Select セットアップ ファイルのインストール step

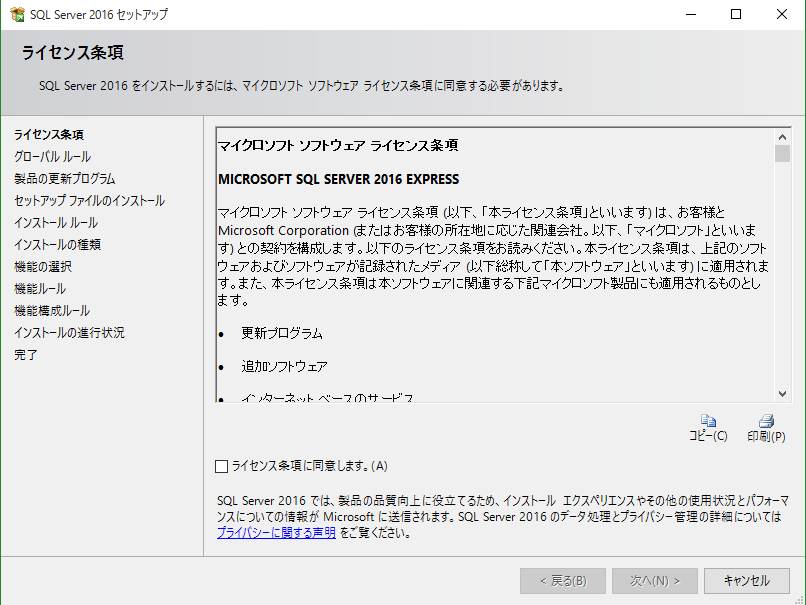click(x=89, y=200)
